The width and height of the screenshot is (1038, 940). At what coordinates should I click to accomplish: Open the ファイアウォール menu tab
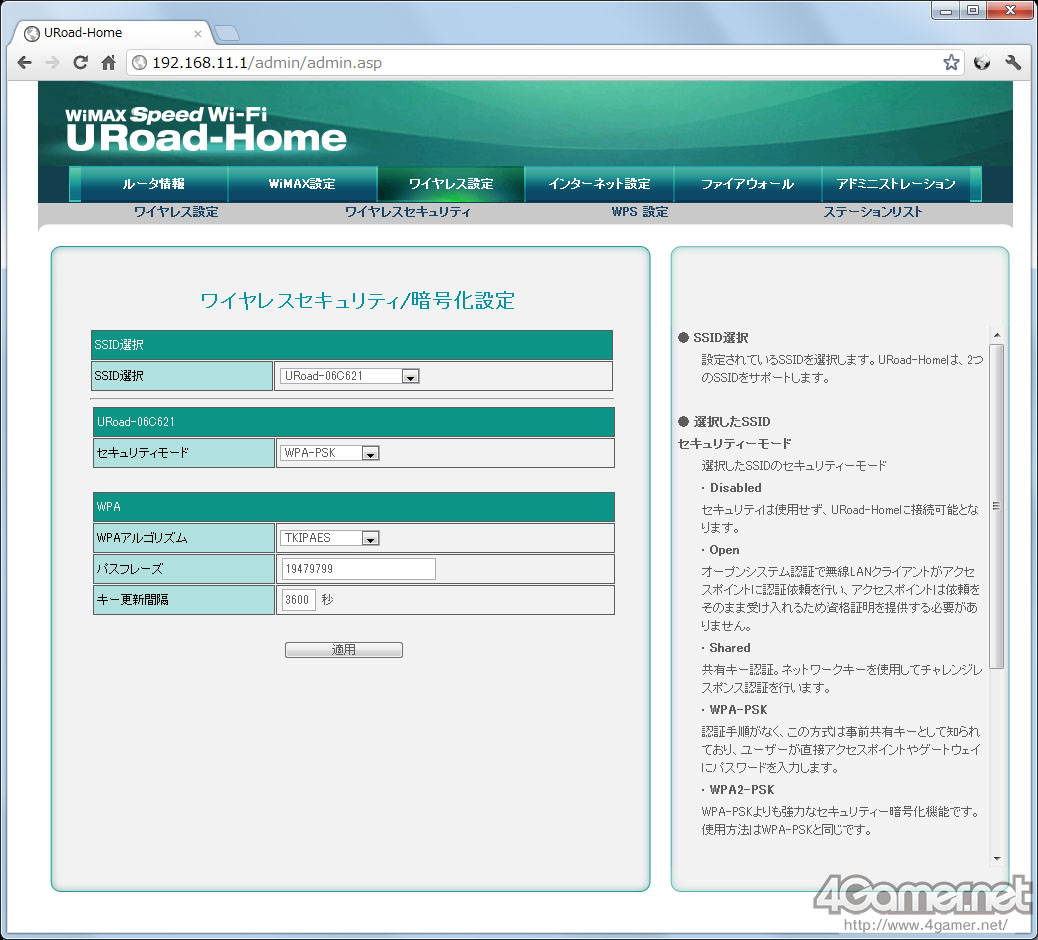click(x=747, y=184)
